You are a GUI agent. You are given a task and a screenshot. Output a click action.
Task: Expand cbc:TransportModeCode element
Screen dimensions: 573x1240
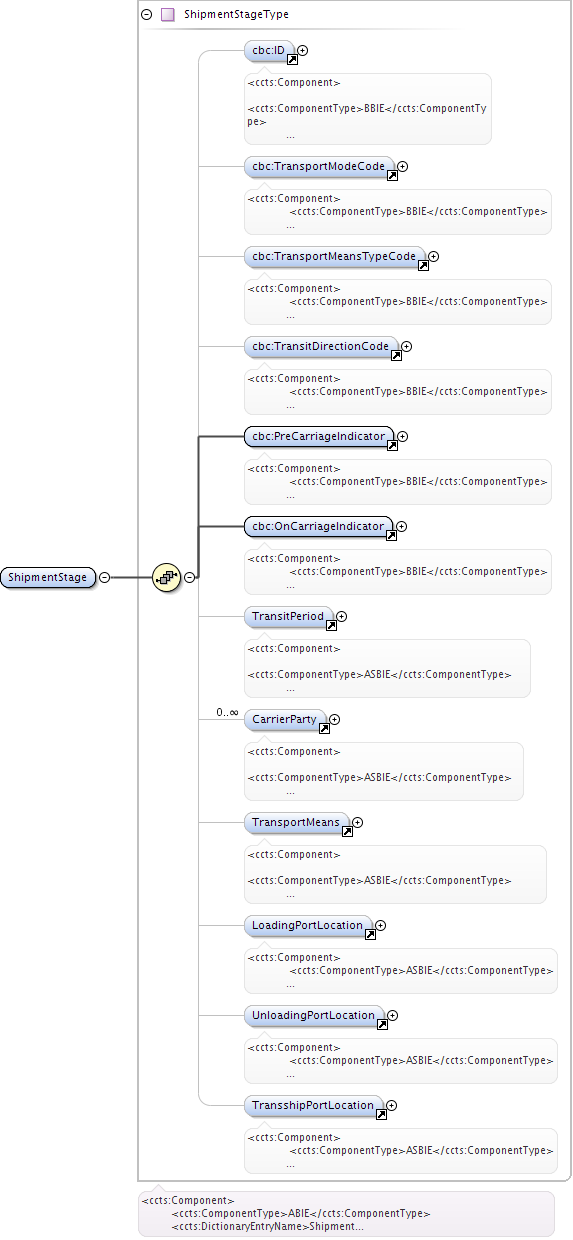pos(403,167)
